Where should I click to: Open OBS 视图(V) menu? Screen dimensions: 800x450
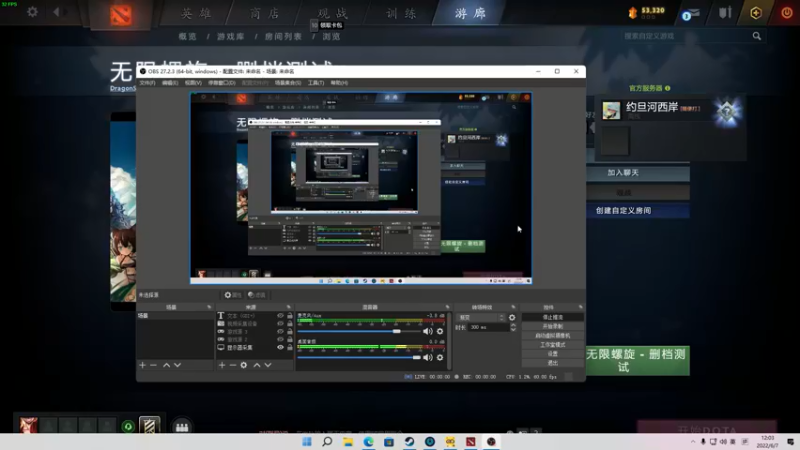[193, 83]
